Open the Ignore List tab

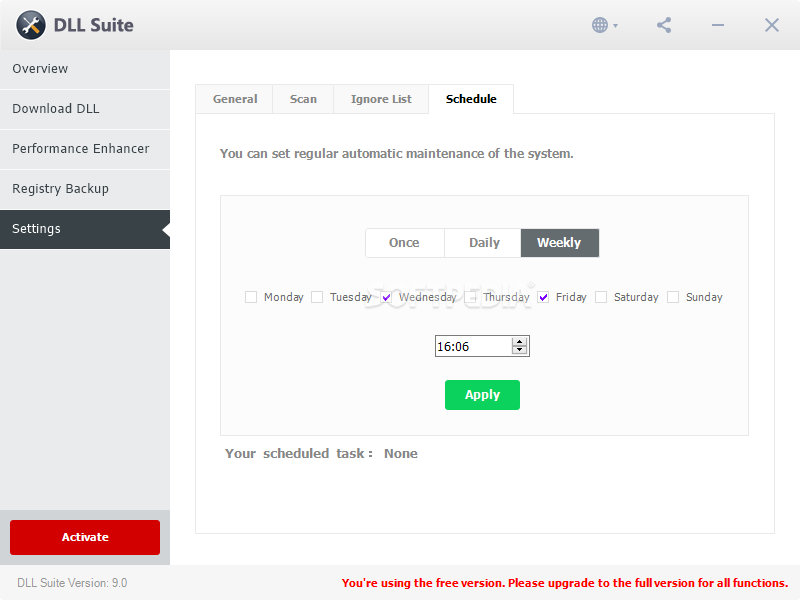[381, 99]
